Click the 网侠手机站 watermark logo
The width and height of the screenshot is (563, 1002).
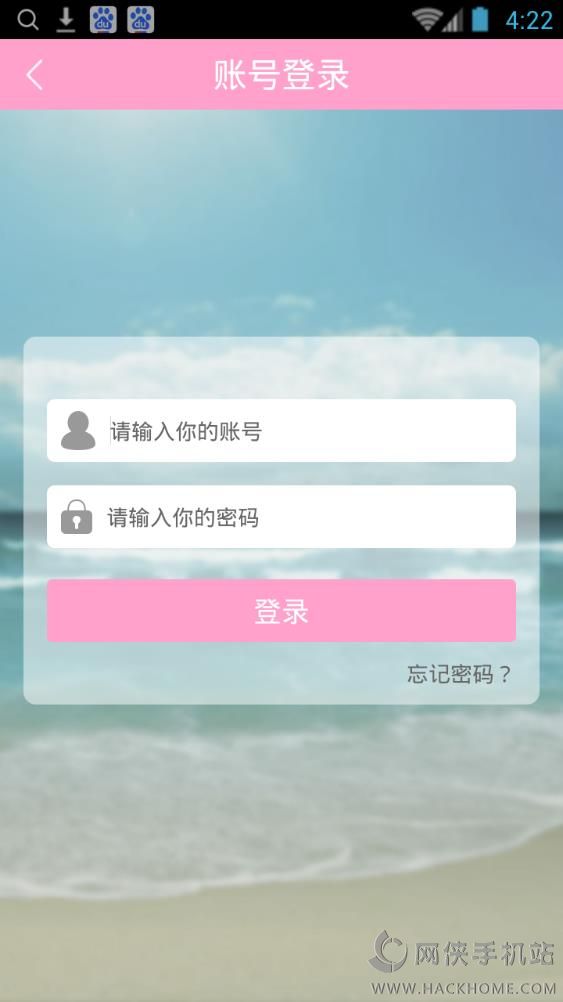click(x=461, y=953)
